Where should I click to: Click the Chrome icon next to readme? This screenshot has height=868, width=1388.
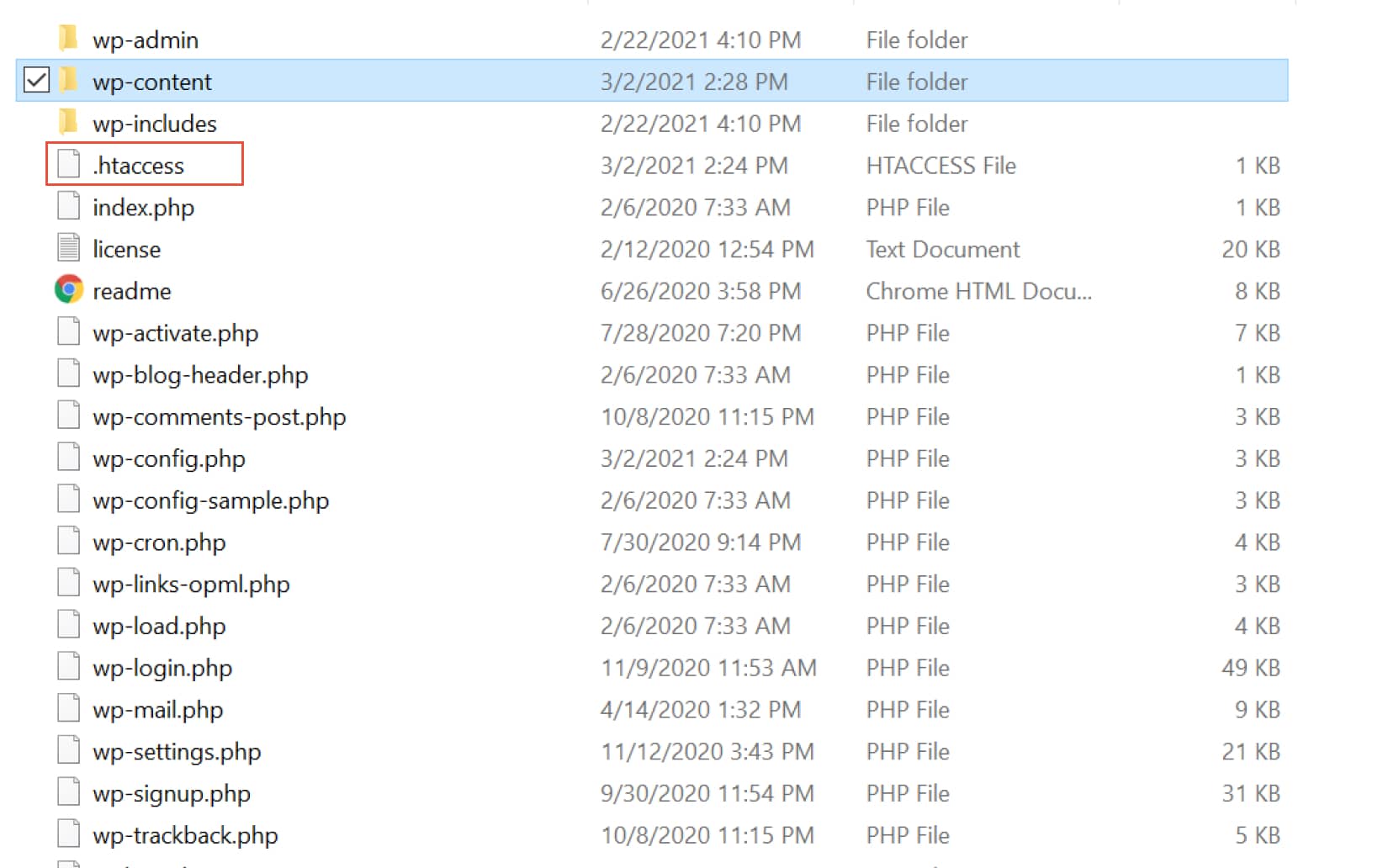(68, 290)
